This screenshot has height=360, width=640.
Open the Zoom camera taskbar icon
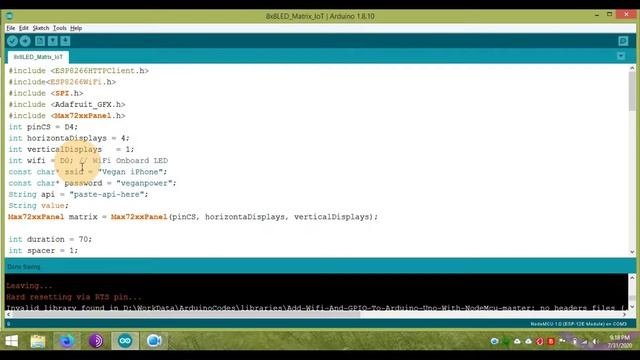(154, 341)
